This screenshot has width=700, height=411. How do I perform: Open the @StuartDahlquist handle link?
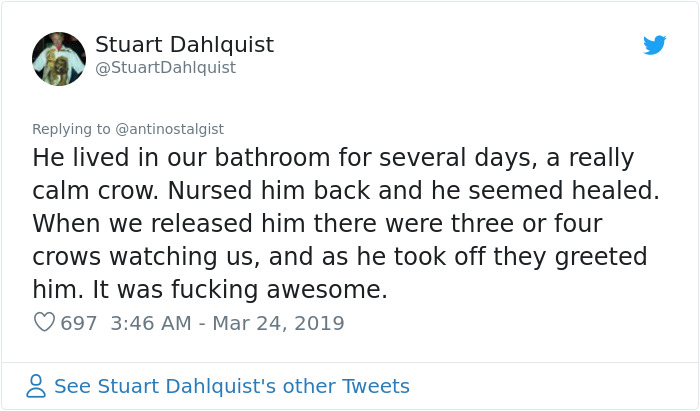pyautogui.click(x=165, y=68)
